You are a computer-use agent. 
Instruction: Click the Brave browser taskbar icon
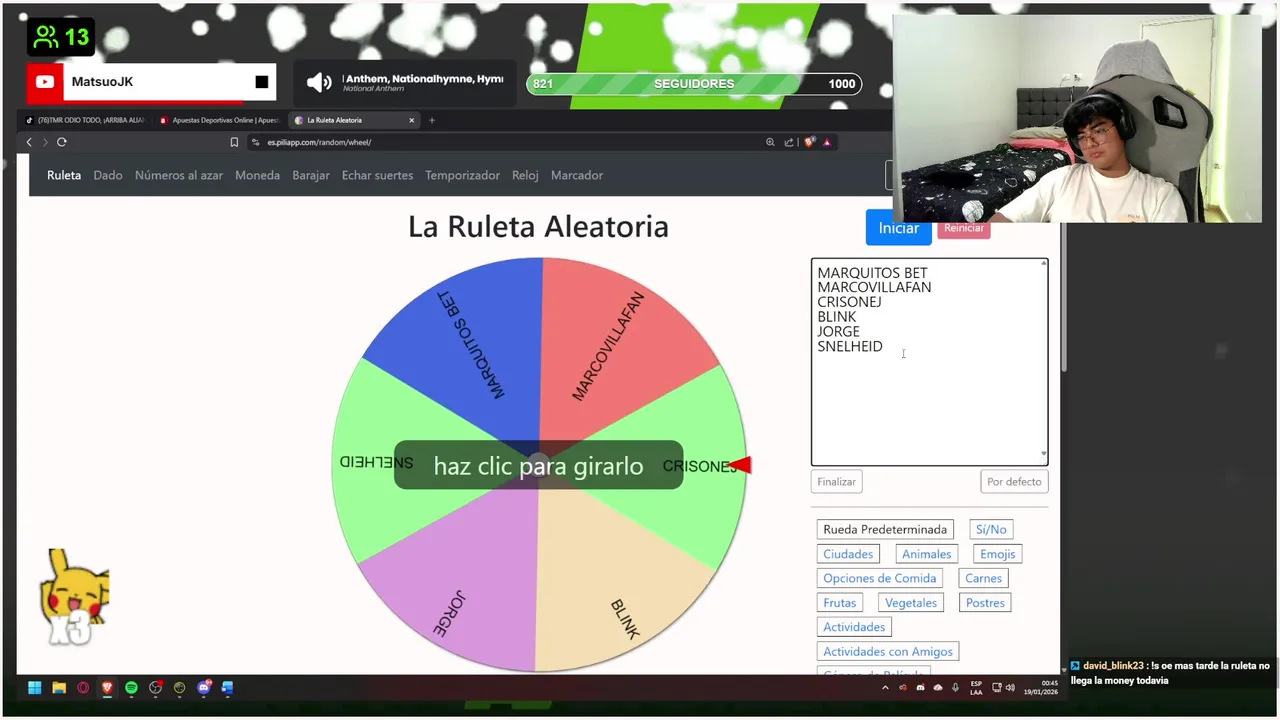click(x=107, y=688)
